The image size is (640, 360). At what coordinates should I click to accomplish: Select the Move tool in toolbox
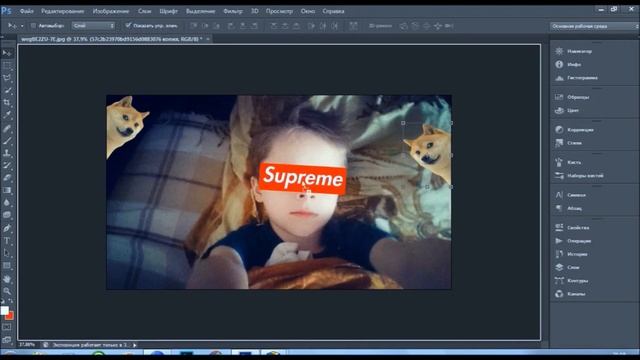click(7, 53)
